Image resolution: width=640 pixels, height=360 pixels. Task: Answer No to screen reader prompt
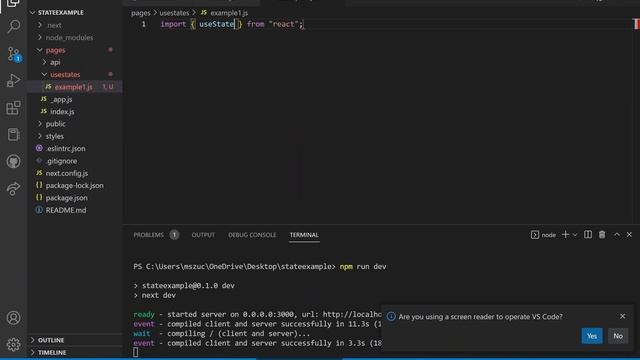click(618, 336)
